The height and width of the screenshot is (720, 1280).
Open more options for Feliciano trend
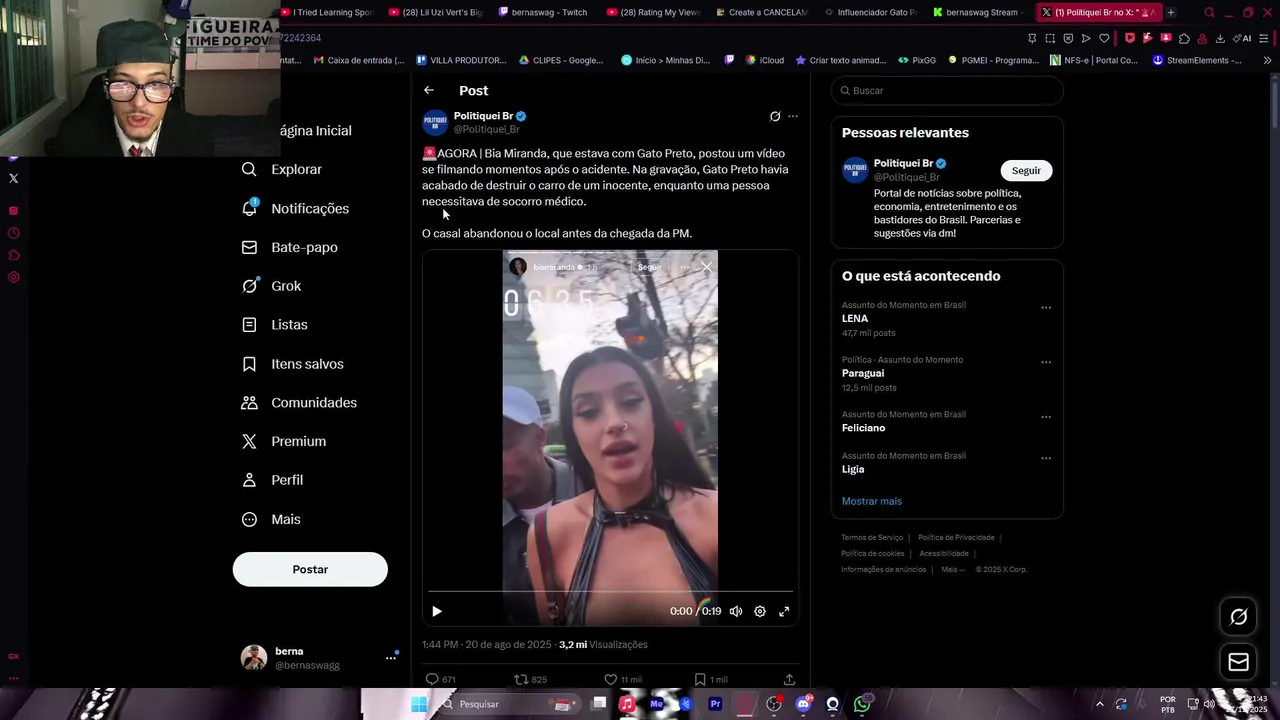point(1046,417)
